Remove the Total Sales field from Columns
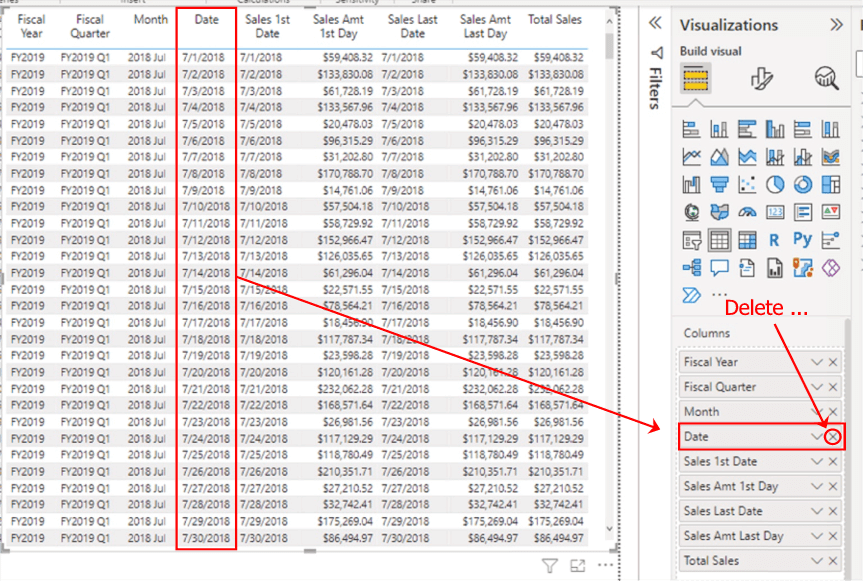This screenshot has height=581, width=863. pyautogui.click(x=833, y=561)
